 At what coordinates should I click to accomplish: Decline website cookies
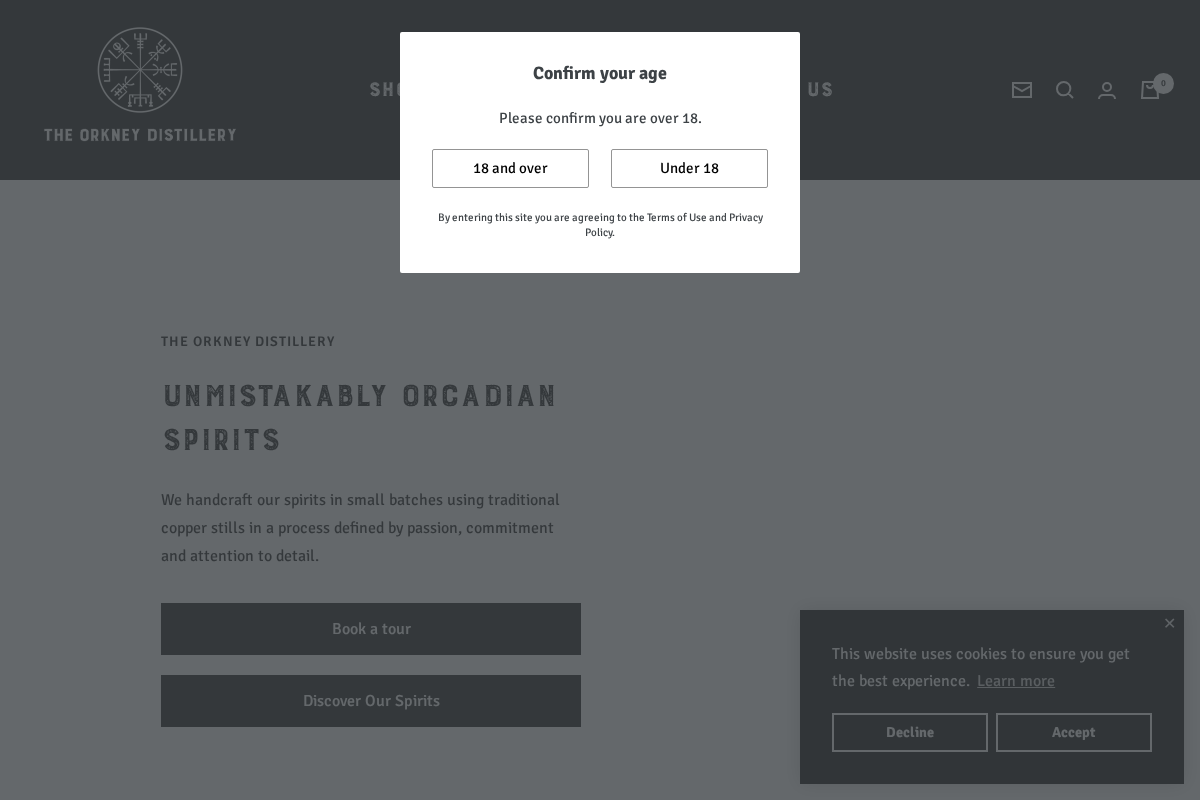coord(909,732)
